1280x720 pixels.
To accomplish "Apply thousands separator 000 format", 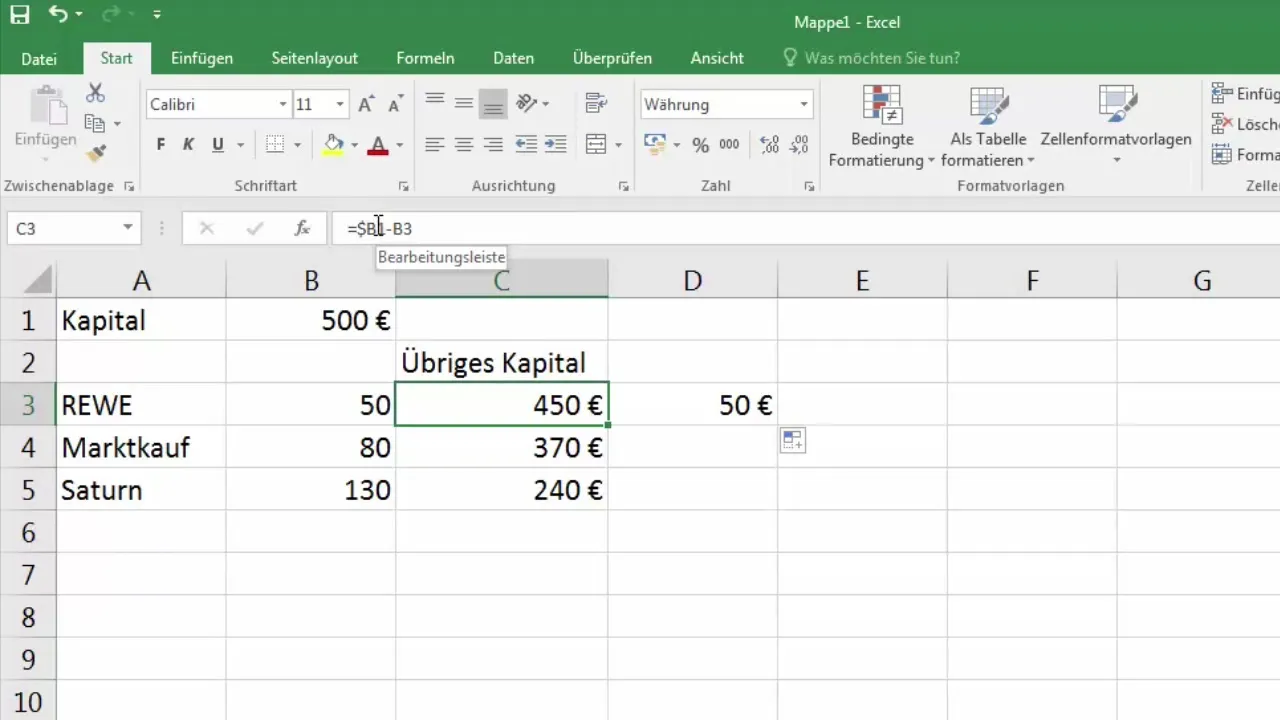I will click(x=729, y=145).
